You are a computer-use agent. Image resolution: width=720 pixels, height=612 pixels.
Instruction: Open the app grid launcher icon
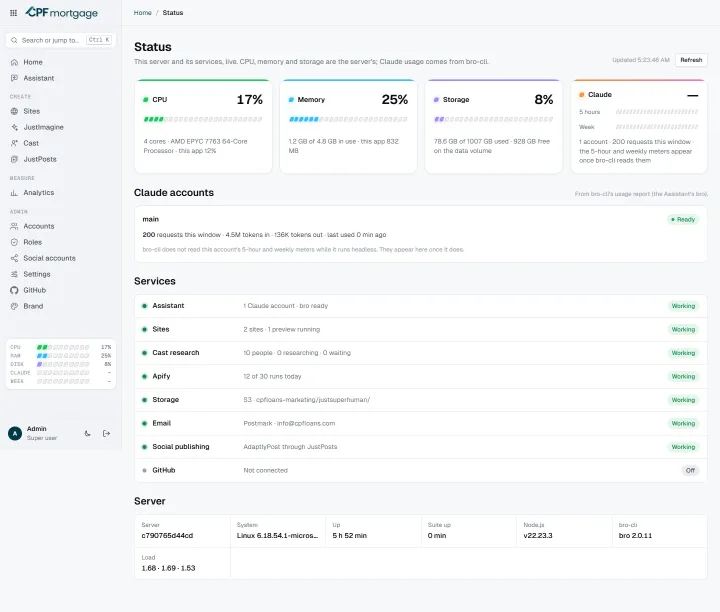pos(13,13)
